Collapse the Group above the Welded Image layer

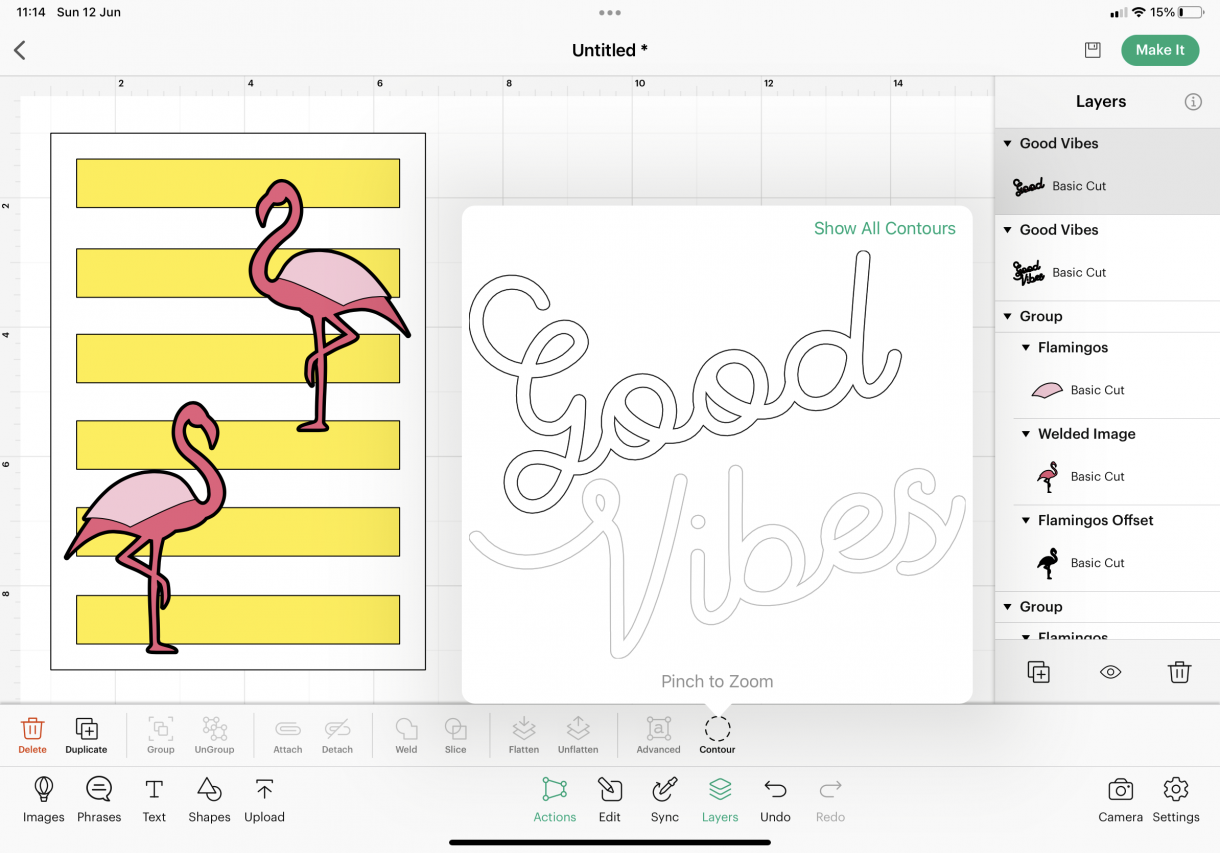point(1007,317)
